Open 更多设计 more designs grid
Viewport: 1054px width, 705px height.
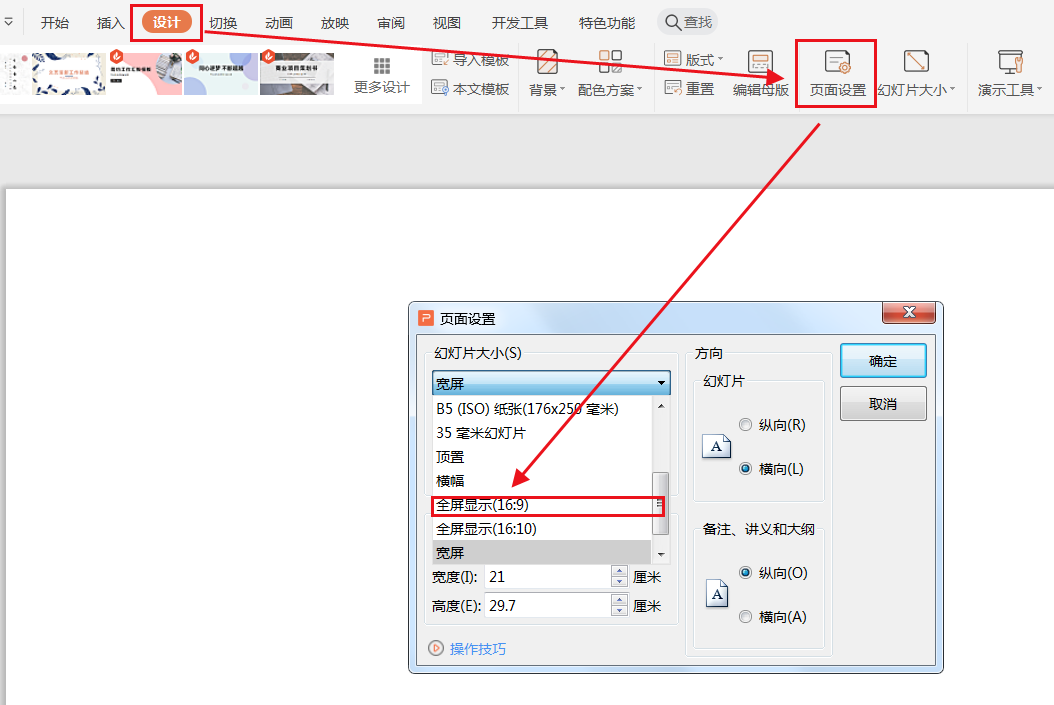[x=382, y=75]
